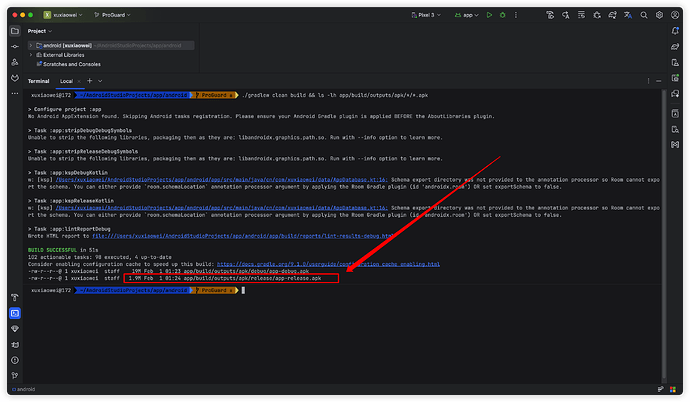Open the Project view selector dropdown
690x402 pixels.
point(47,31)
